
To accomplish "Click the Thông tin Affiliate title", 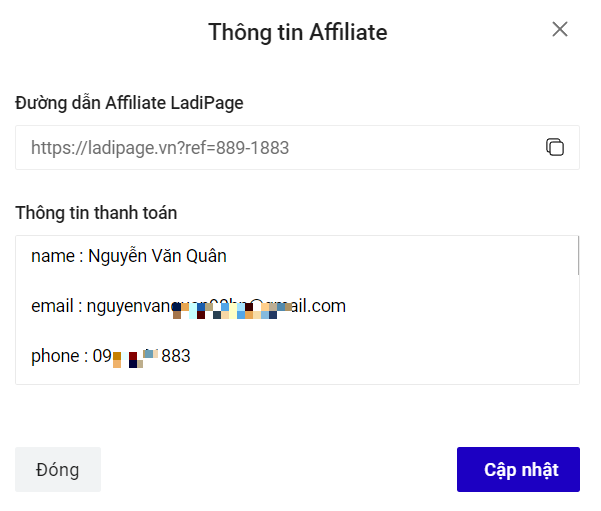I will [x=298, y=32].
